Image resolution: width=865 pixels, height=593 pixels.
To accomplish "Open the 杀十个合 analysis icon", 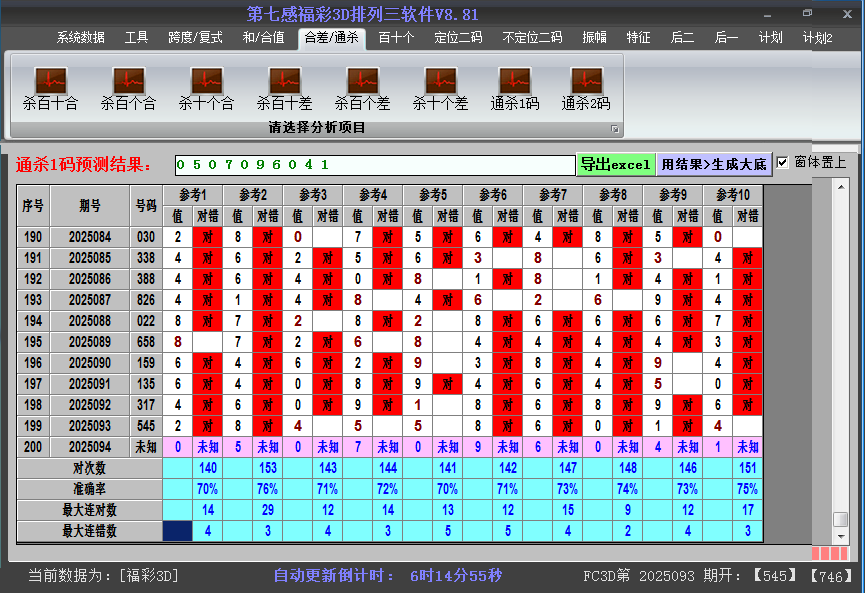I will click(206, 80).
